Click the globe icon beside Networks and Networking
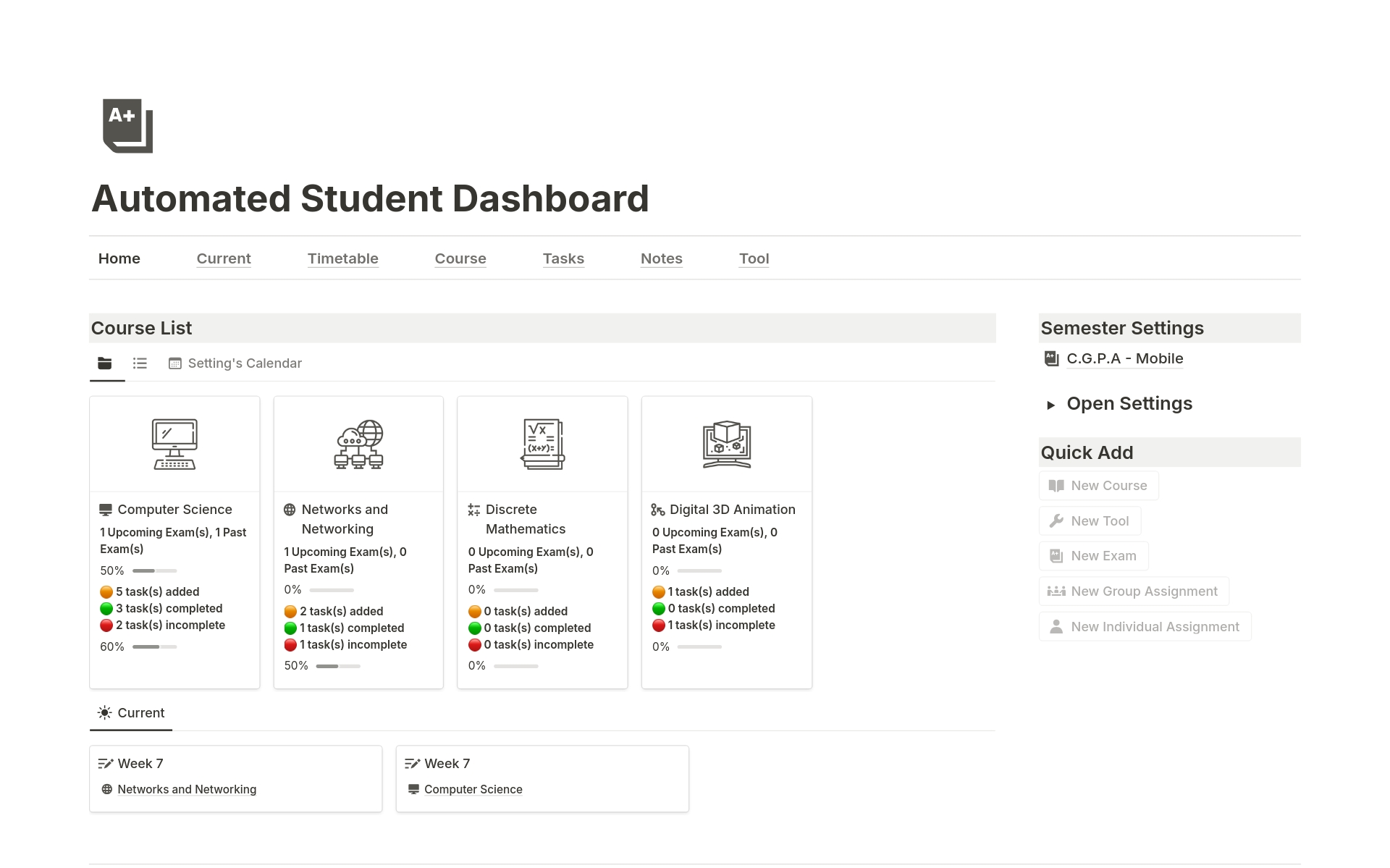 click(289, 509)
